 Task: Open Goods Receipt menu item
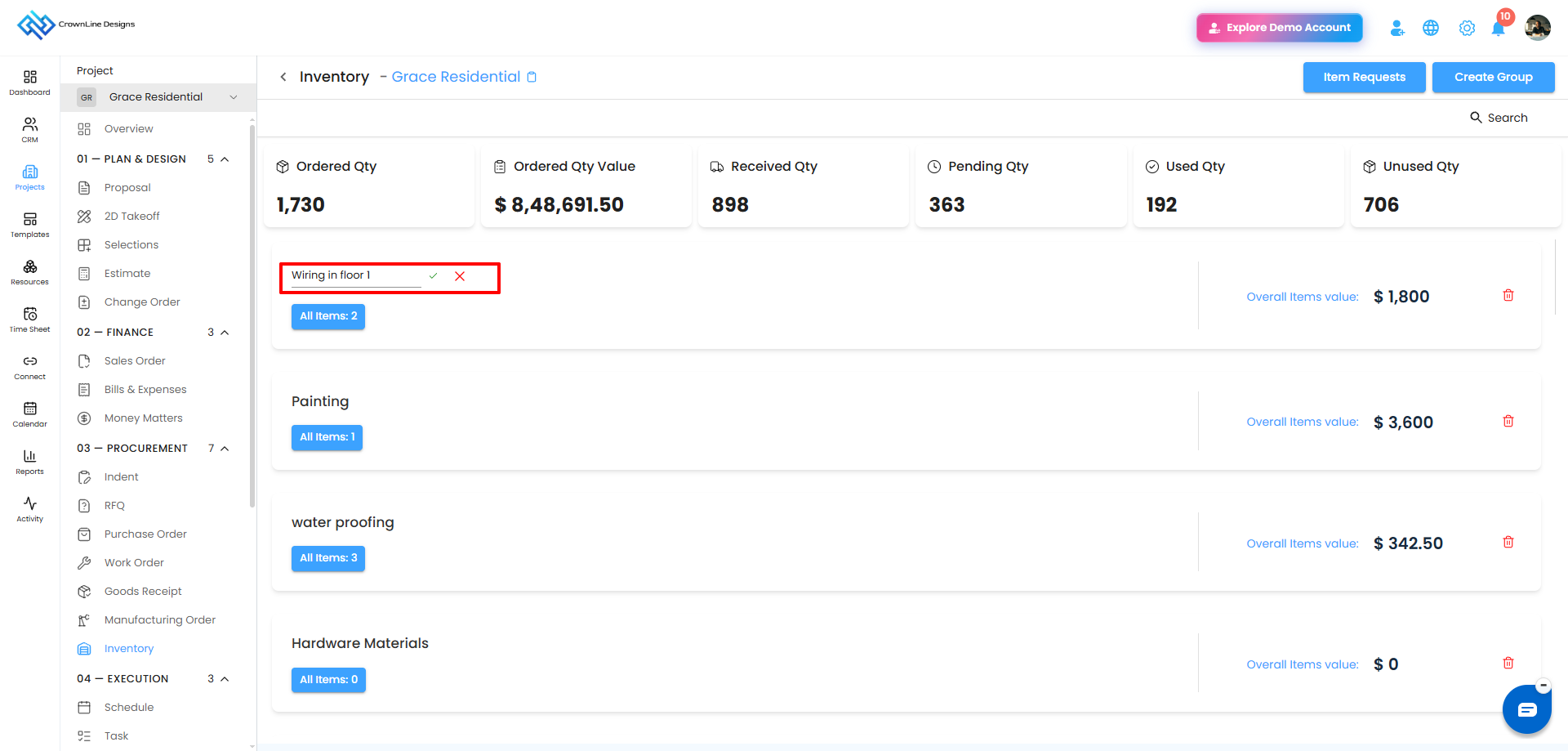(143, 592)
